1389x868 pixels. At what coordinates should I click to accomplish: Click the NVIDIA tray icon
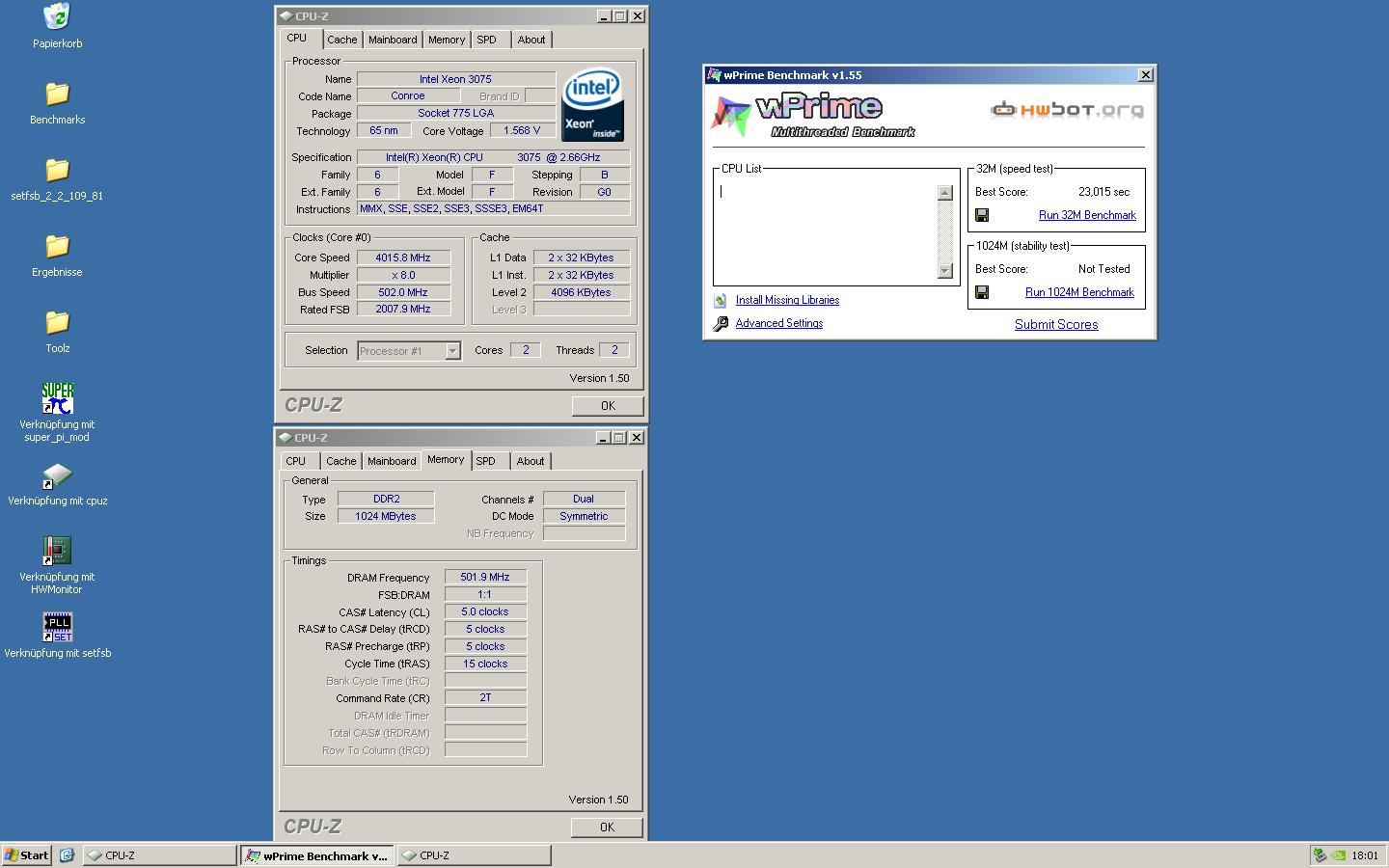[1338, 855]
